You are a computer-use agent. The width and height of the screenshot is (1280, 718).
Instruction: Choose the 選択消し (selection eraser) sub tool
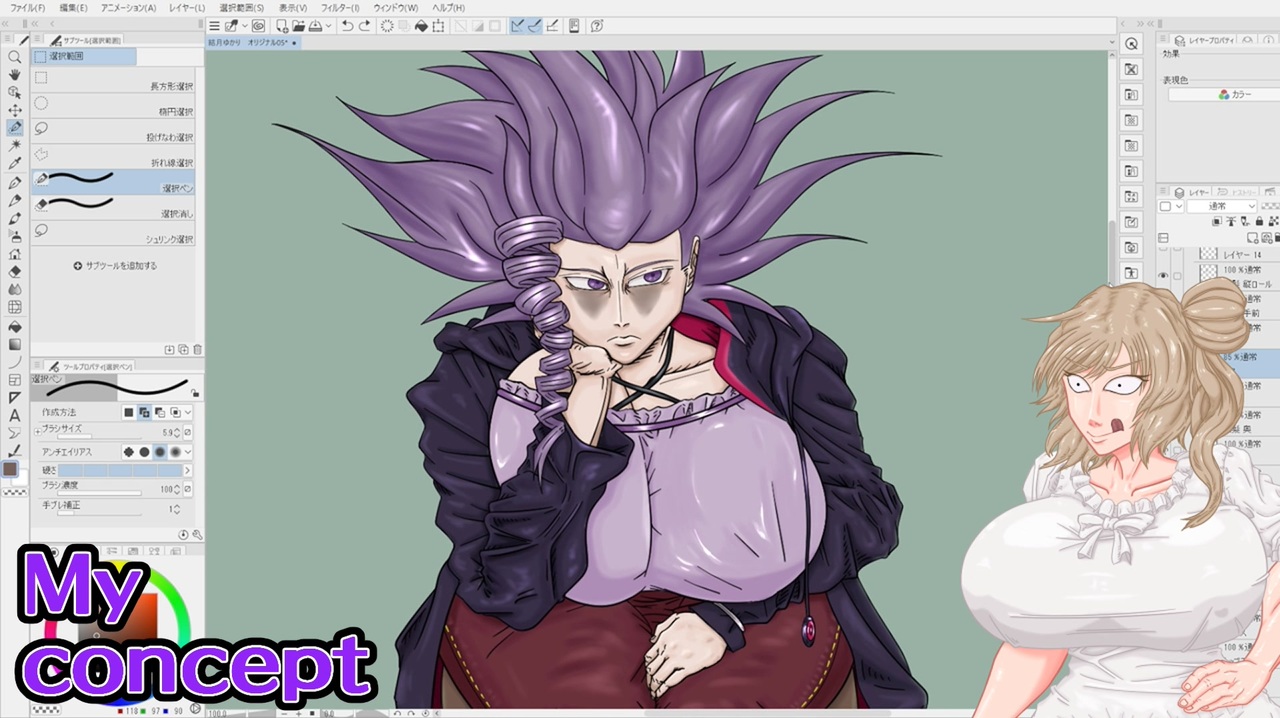113,207
